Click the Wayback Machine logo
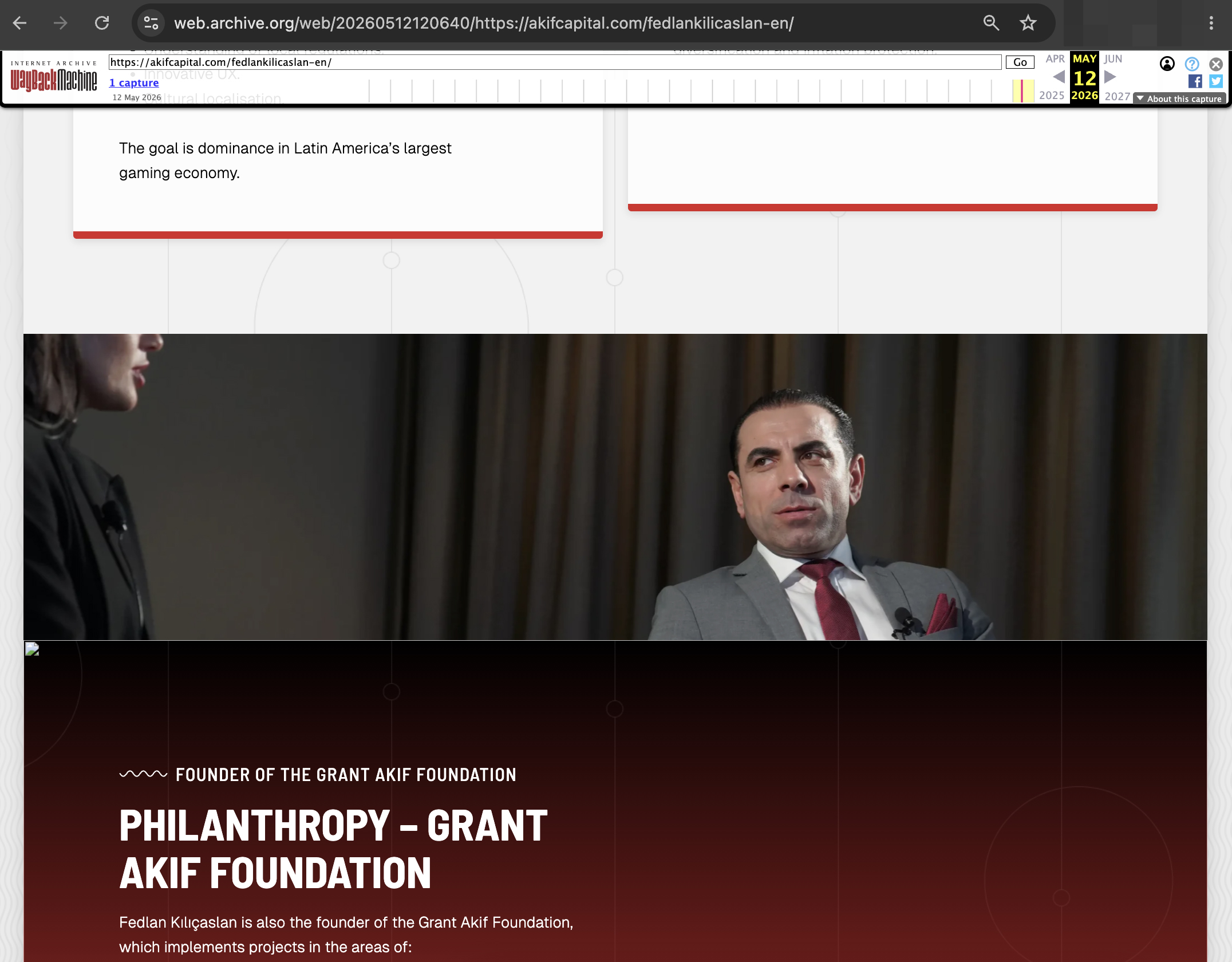 click(54, 76)
